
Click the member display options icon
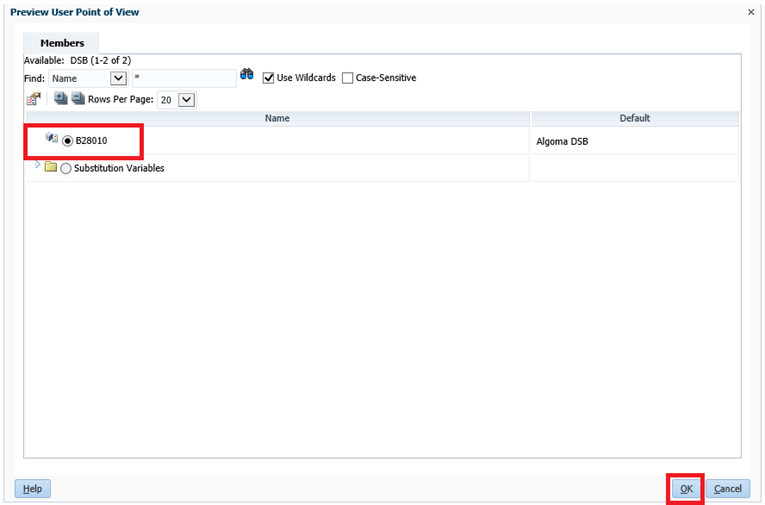point(33,99)
